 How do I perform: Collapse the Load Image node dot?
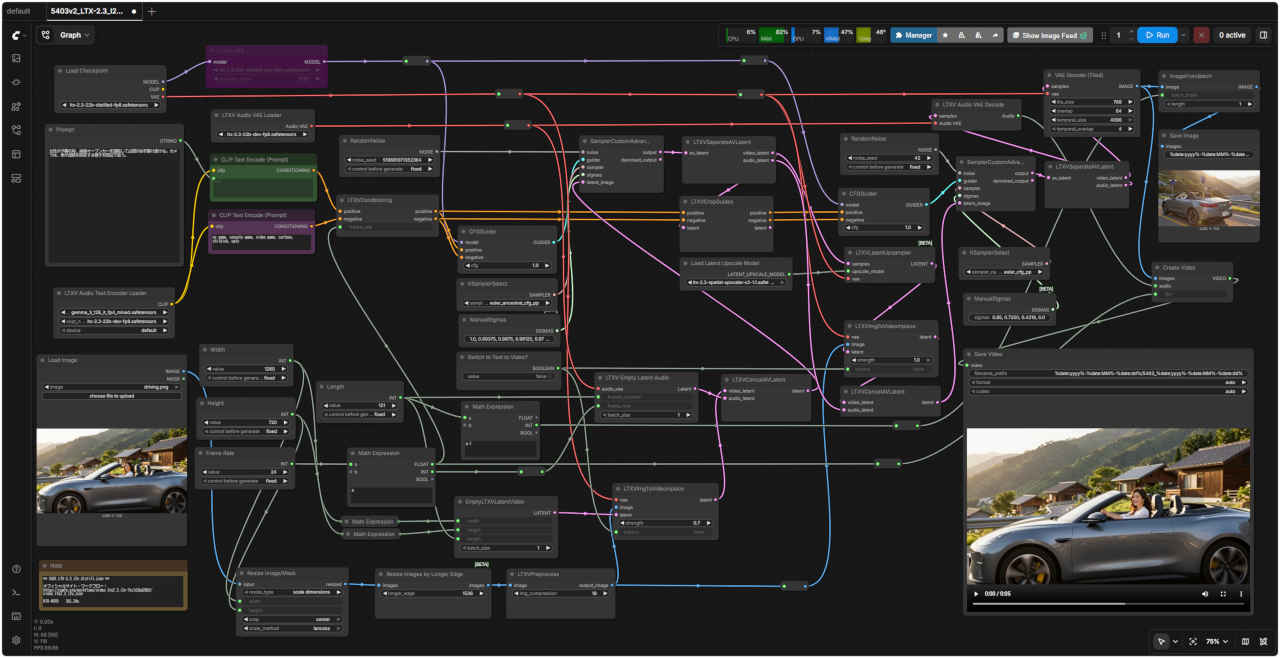pyautogui.click(x=42, y=359)
